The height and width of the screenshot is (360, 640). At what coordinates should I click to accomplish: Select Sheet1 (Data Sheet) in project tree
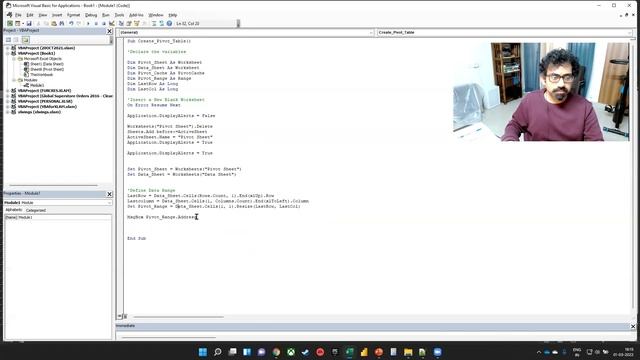coord(47,64)
